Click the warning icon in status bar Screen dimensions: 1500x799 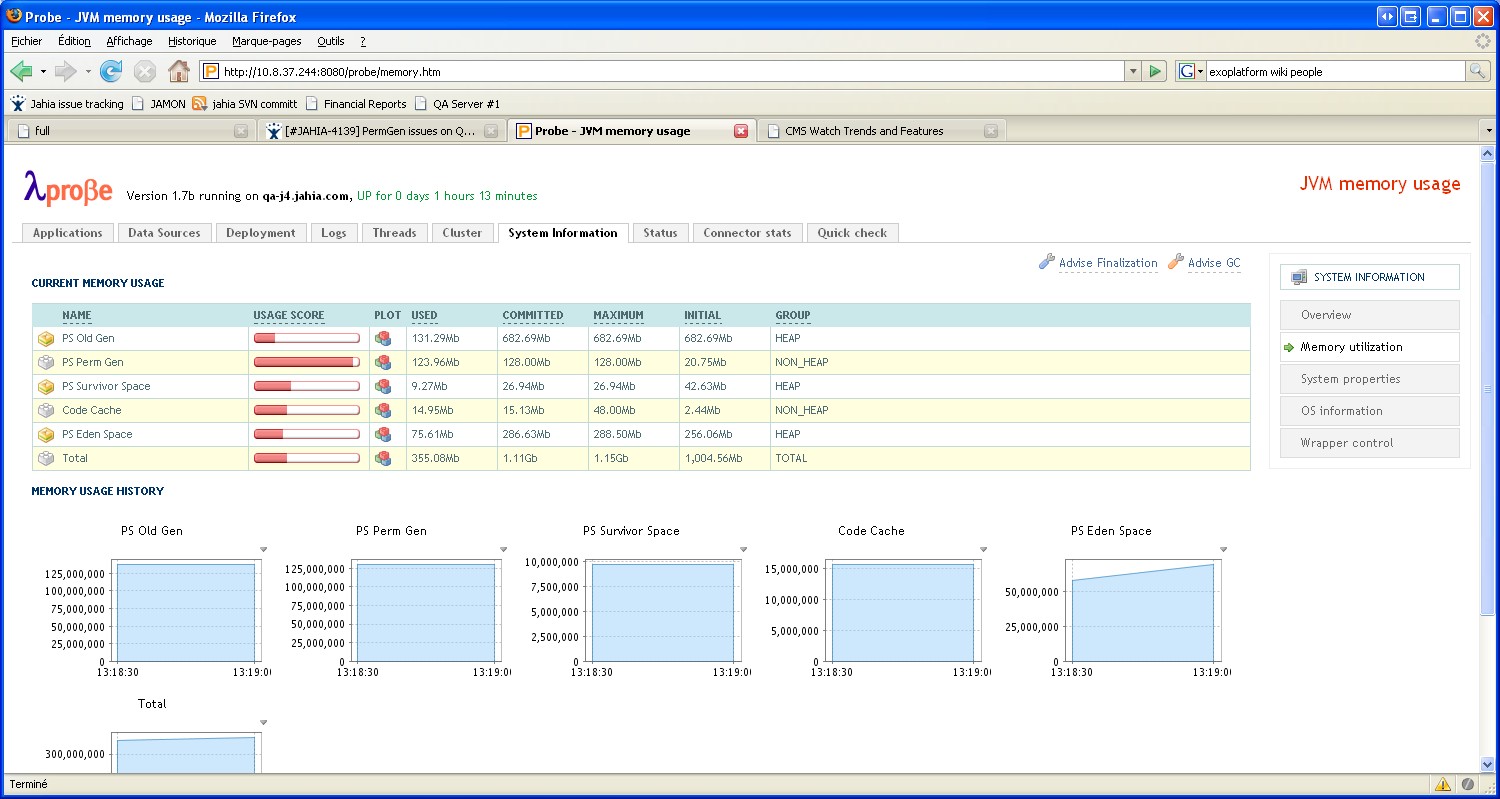tap(1443, 784)
